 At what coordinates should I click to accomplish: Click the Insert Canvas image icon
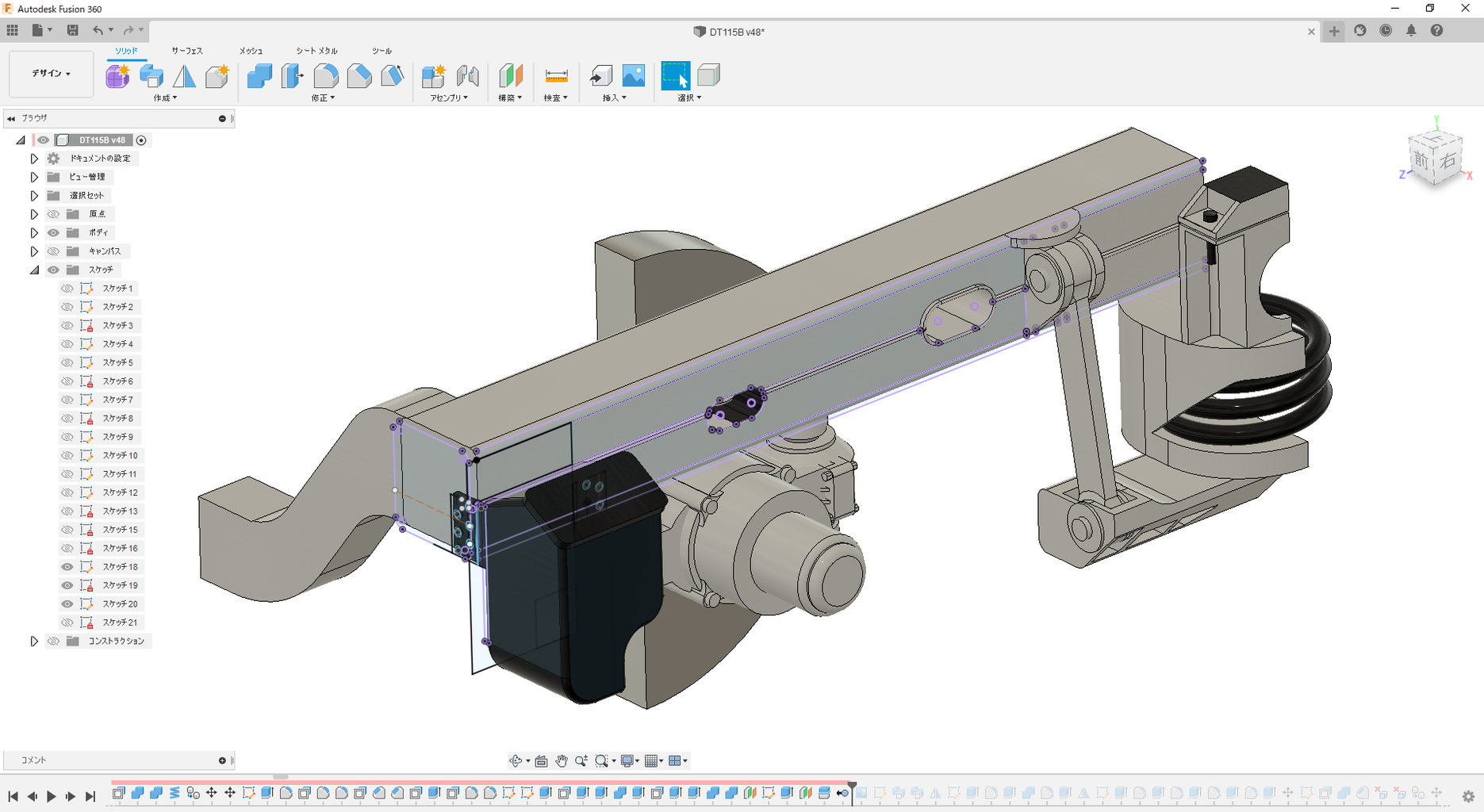(x=633, y=76)
